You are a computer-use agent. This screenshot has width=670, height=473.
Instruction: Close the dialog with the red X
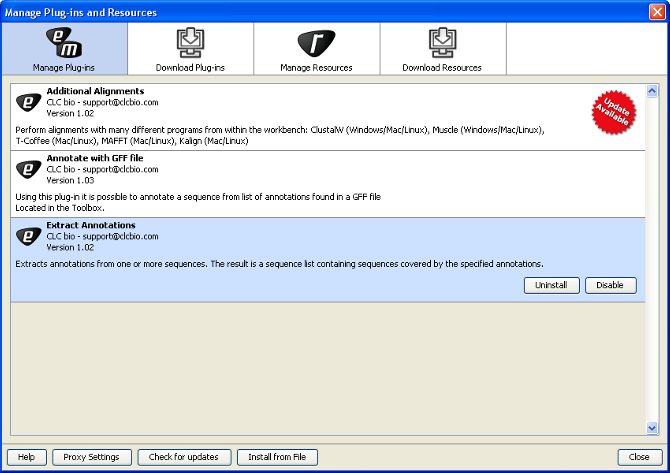[x=657, y=12]
